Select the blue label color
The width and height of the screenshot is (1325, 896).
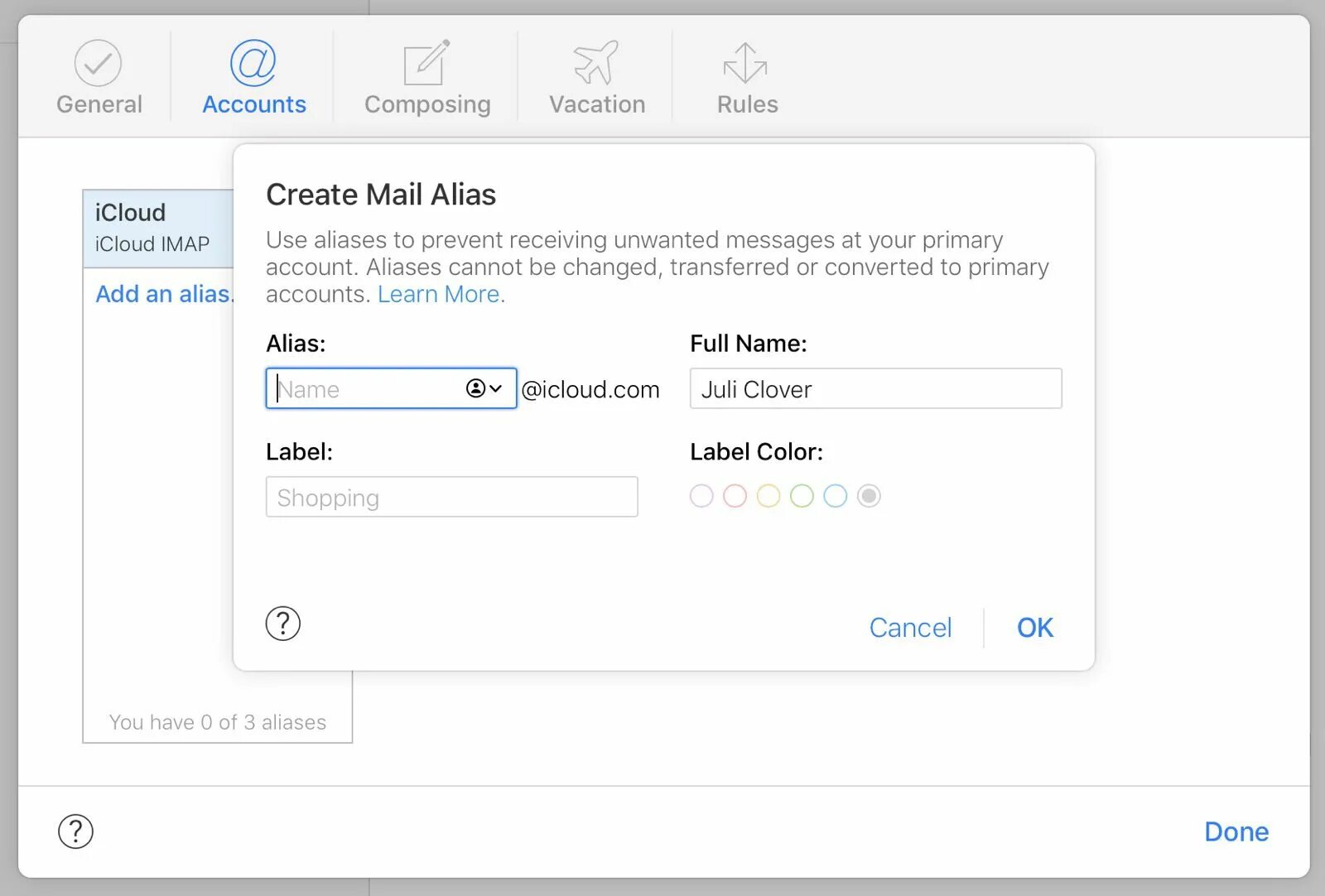click(x=835, y=496)
